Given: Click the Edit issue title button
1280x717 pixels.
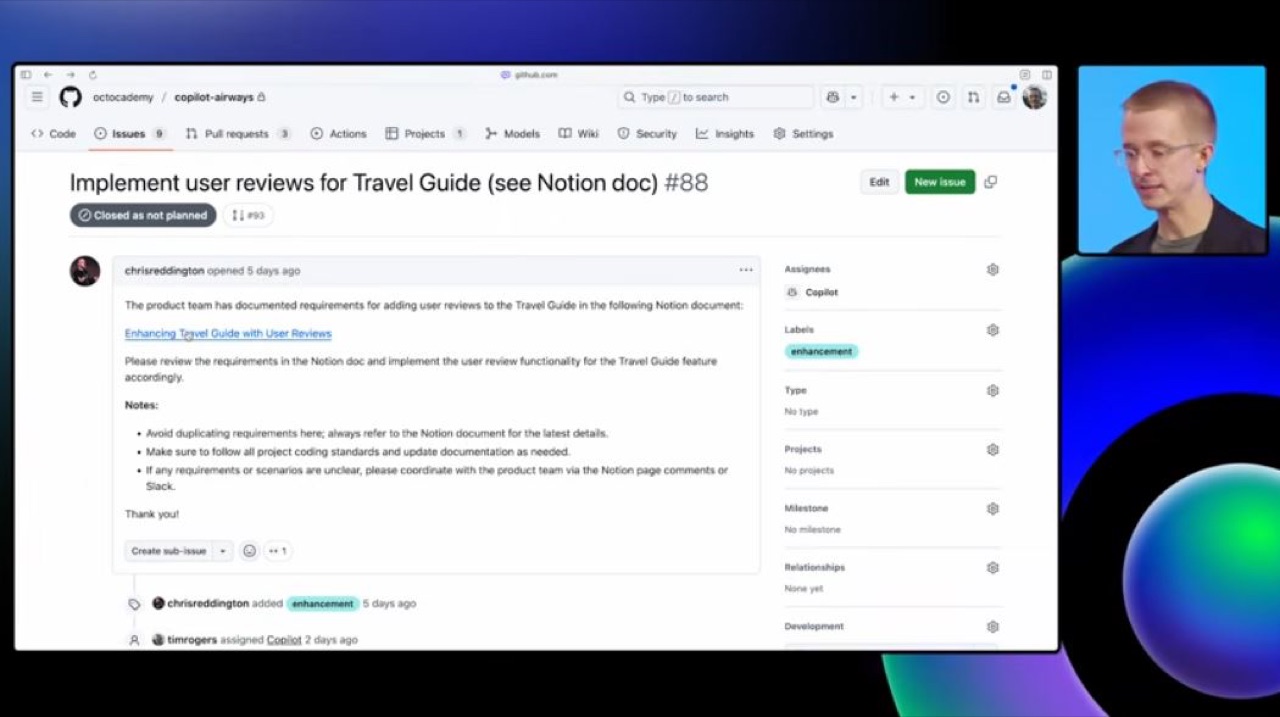Looking at the screenshot, I should pos(879,182).
